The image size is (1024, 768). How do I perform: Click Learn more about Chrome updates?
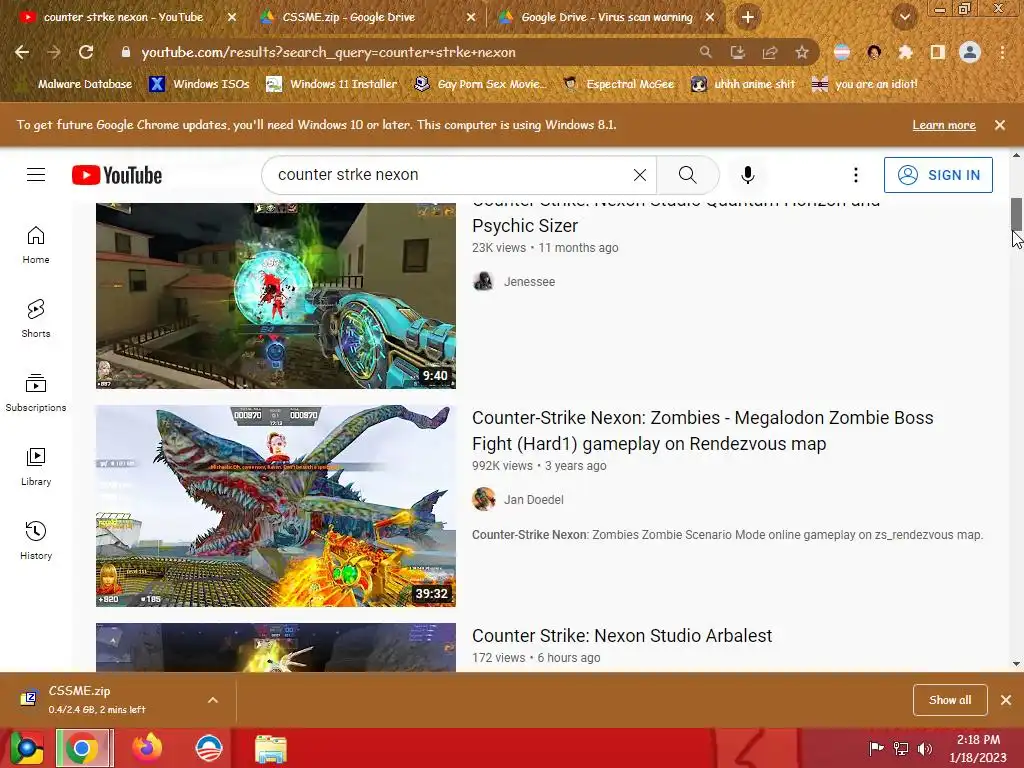[944, 125]
